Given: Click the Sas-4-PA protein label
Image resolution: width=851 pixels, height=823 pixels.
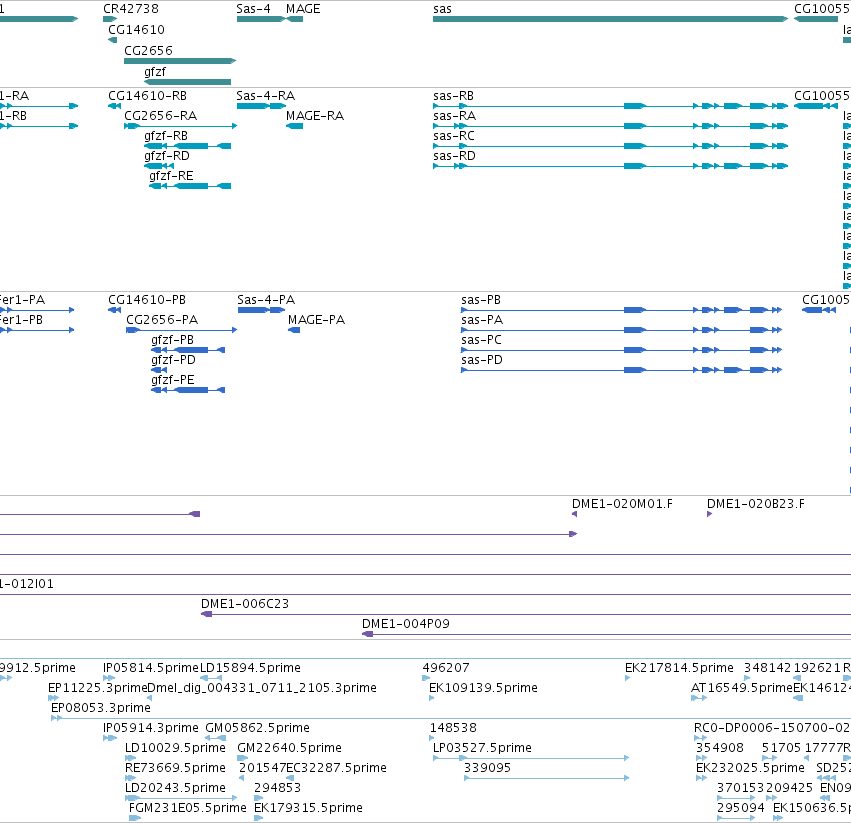Looking at the screenshot, I should coord(266,300).
